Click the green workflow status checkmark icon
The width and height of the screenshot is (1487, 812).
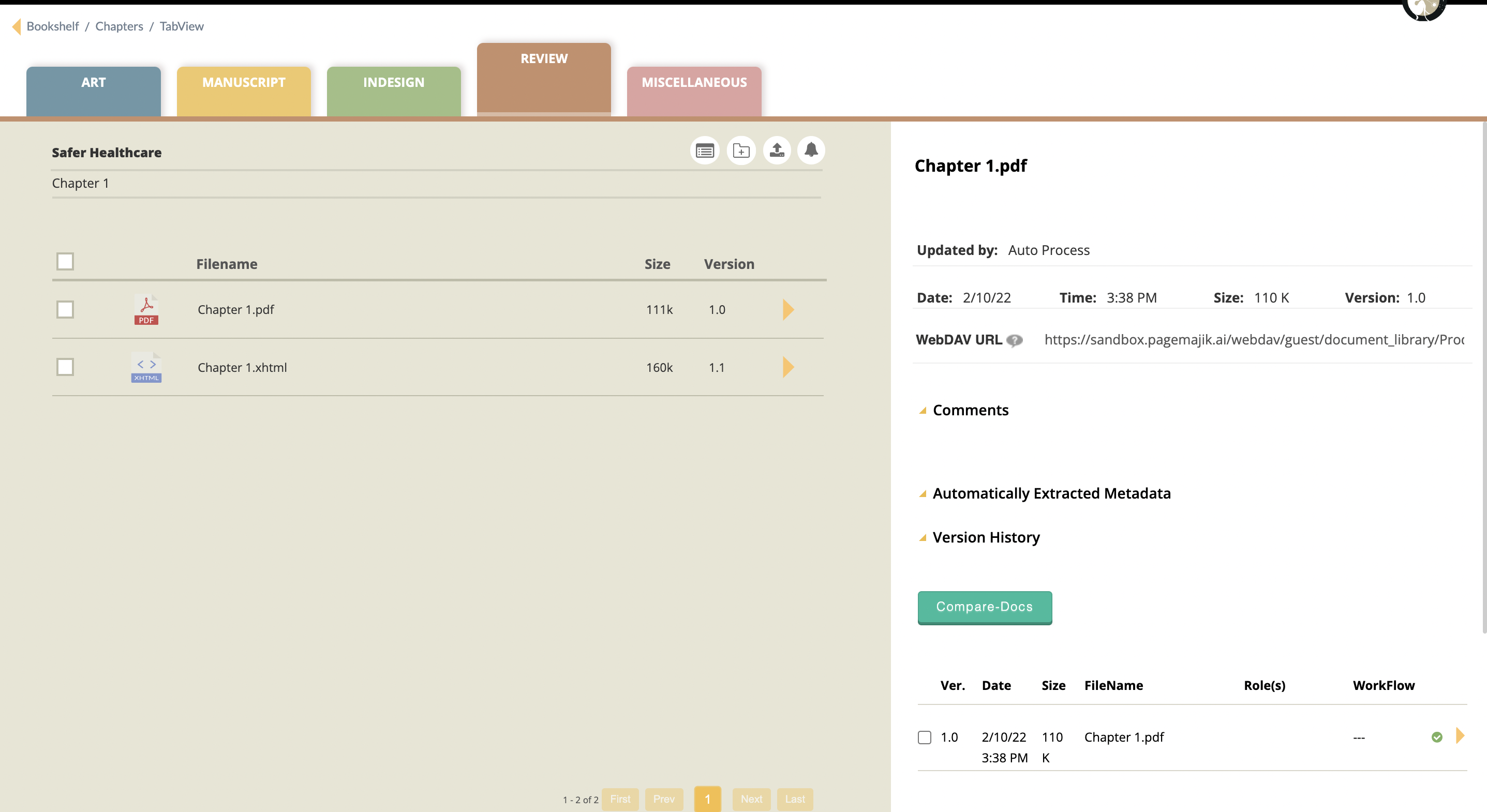[x=1437, y=737]
